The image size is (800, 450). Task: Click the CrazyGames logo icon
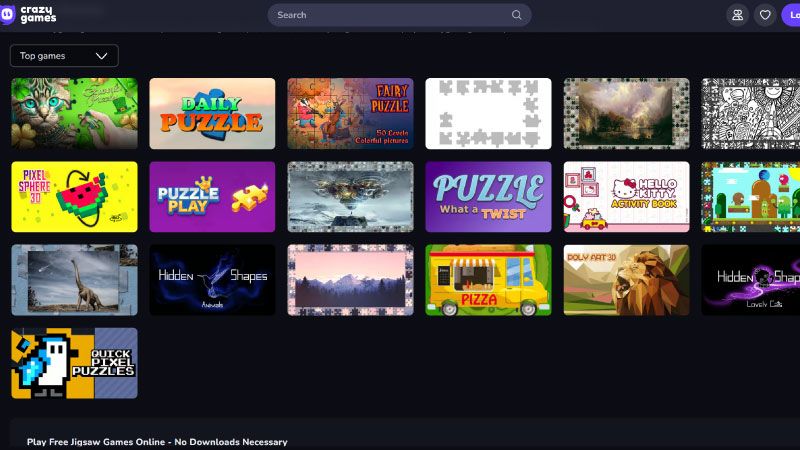9,15
